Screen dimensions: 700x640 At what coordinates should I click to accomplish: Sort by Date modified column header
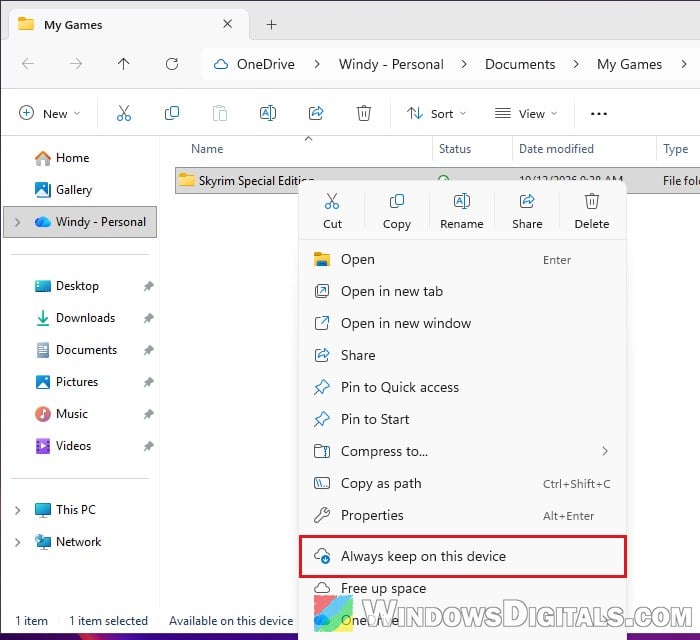pos(556,149)
